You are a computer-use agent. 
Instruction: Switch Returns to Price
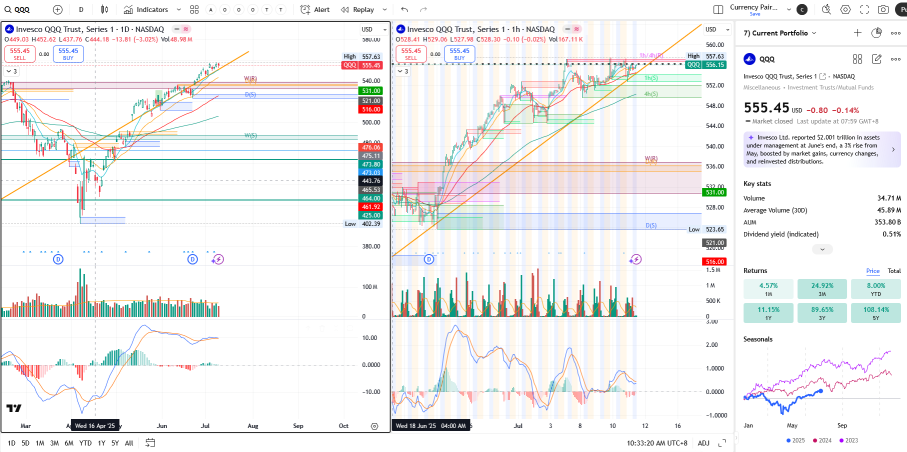click(873, 271)
